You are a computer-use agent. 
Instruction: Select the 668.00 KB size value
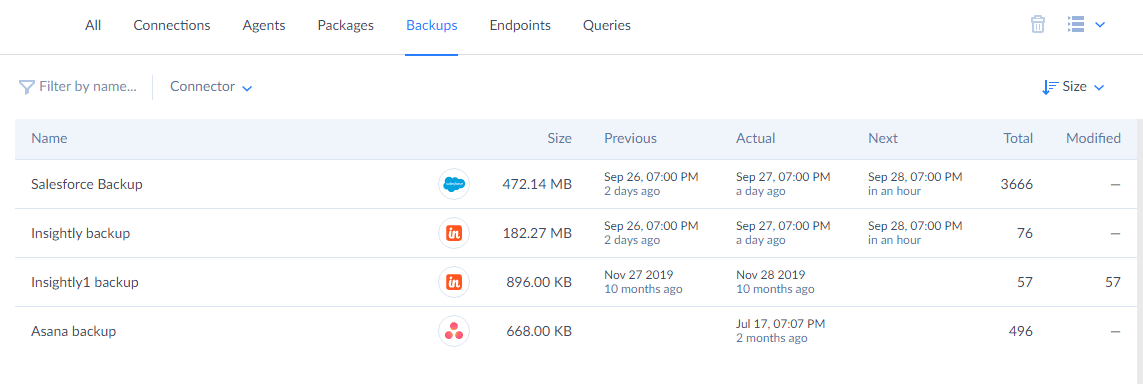click(539, 331)
